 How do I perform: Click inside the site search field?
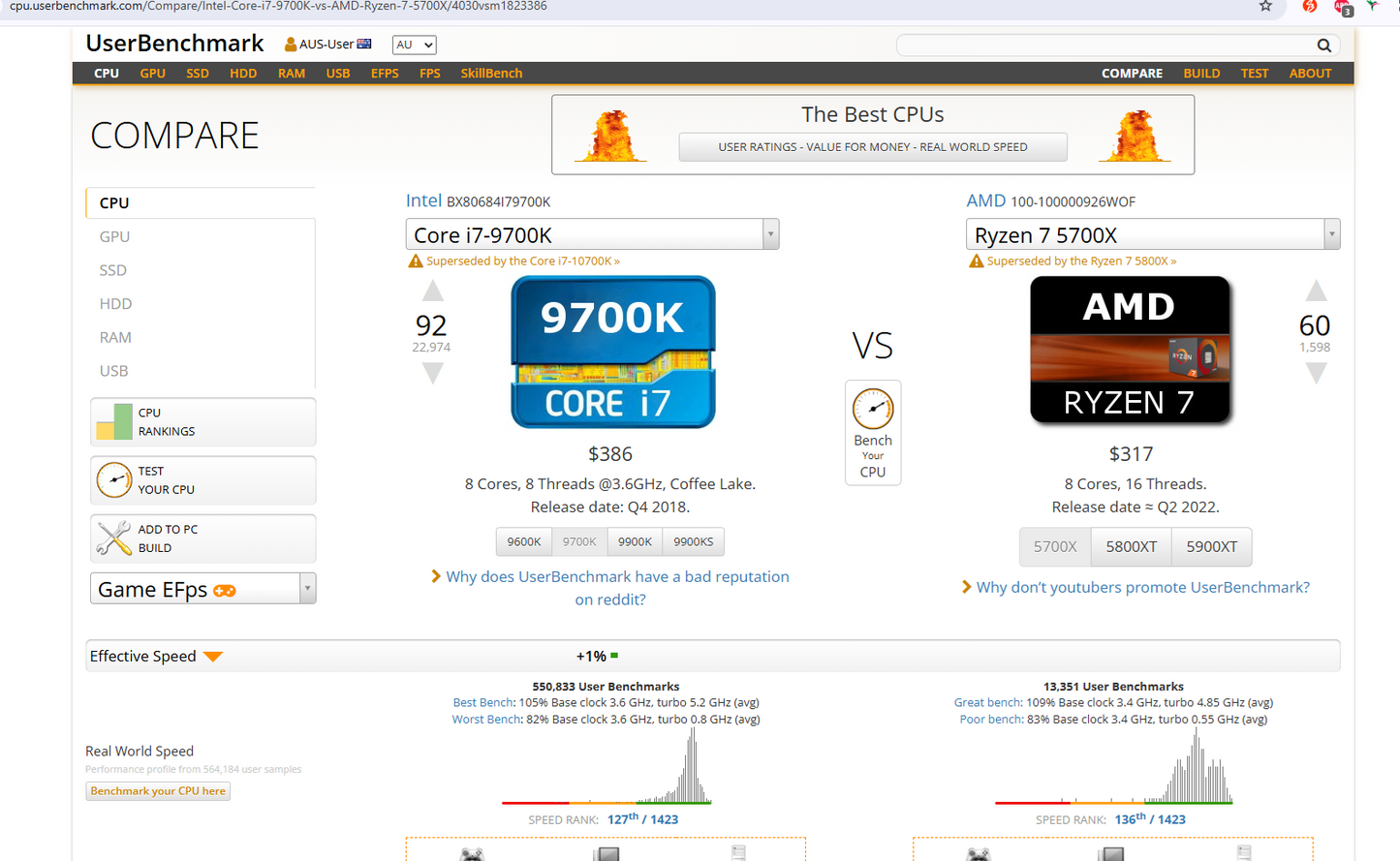(1104, 45)
